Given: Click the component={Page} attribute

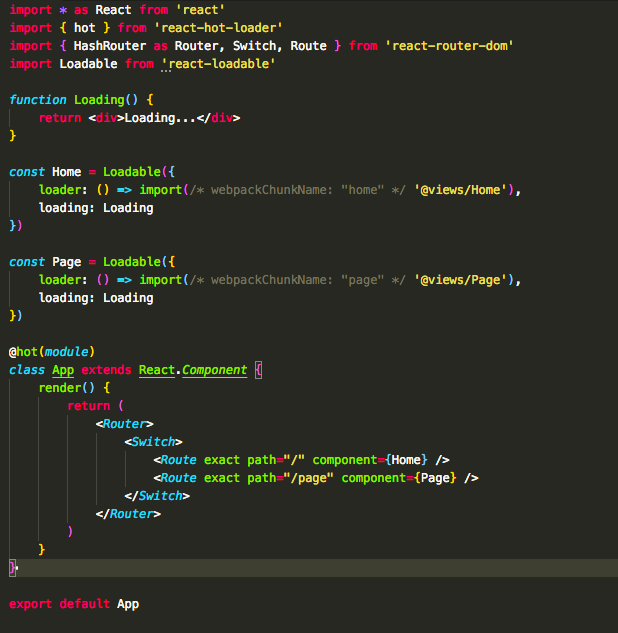Looking at the screenshot, I should click(x=399, y=478).
